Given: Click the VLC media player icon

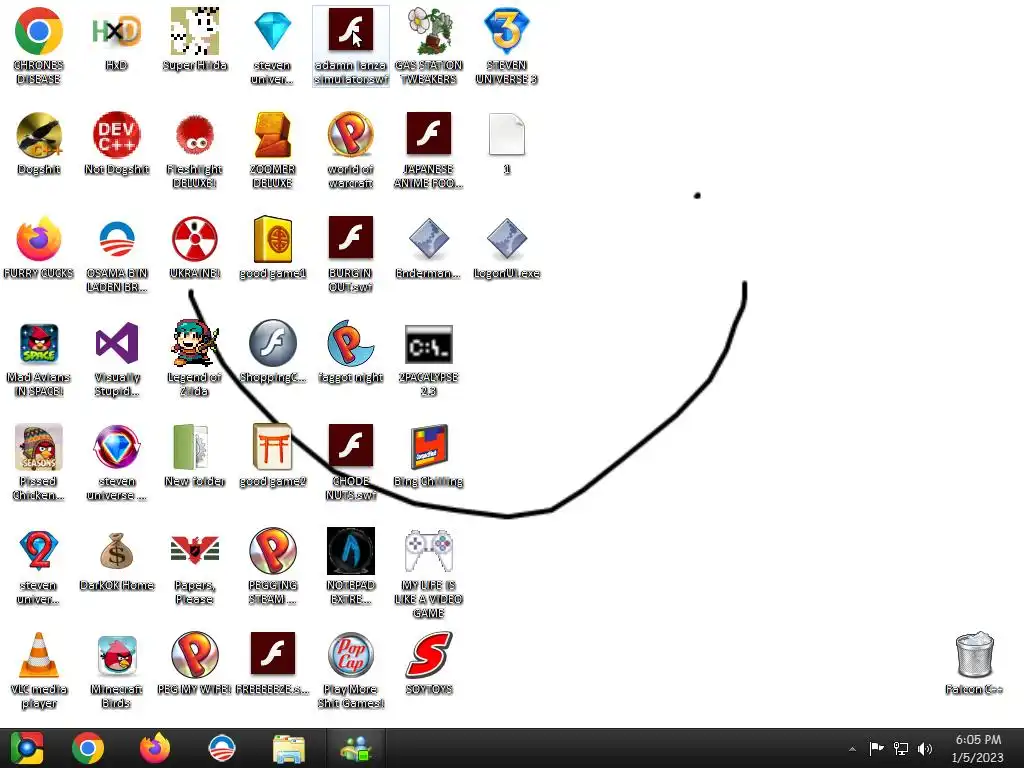Looking at the screenshot, I should tap(39, 655).
